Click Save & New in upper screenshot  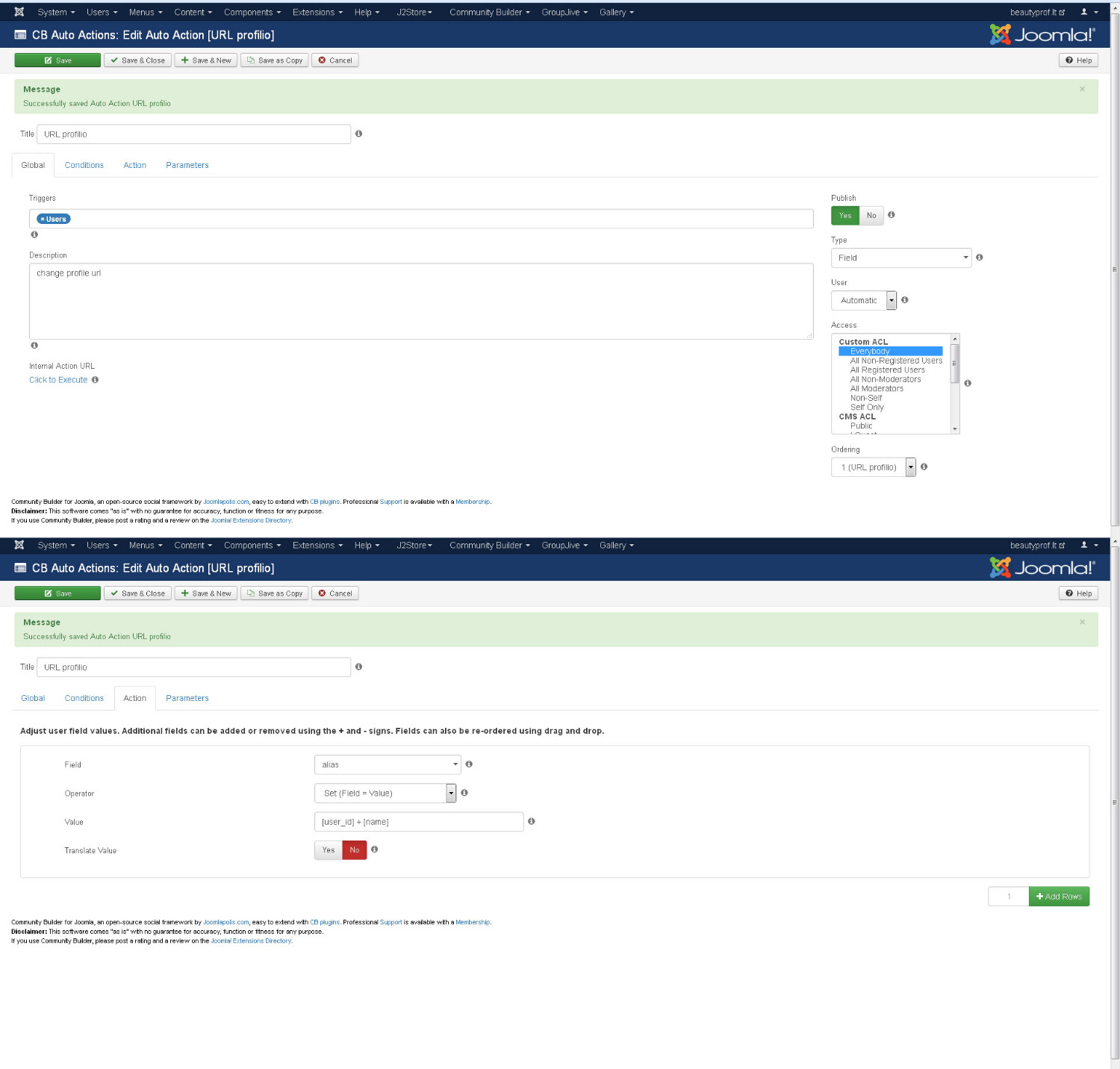tap(206, 60)
